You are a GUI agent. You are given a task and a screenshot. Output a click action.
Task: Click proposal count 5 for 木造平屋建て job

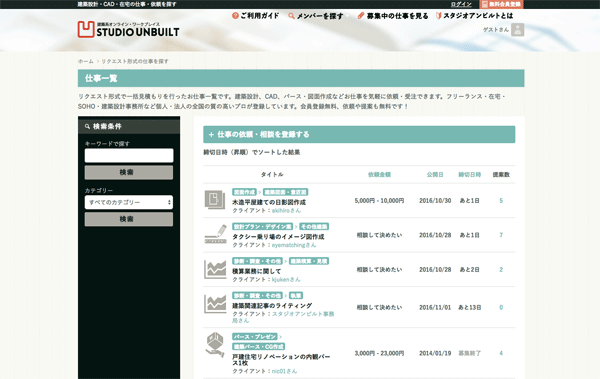pos(501,201)
